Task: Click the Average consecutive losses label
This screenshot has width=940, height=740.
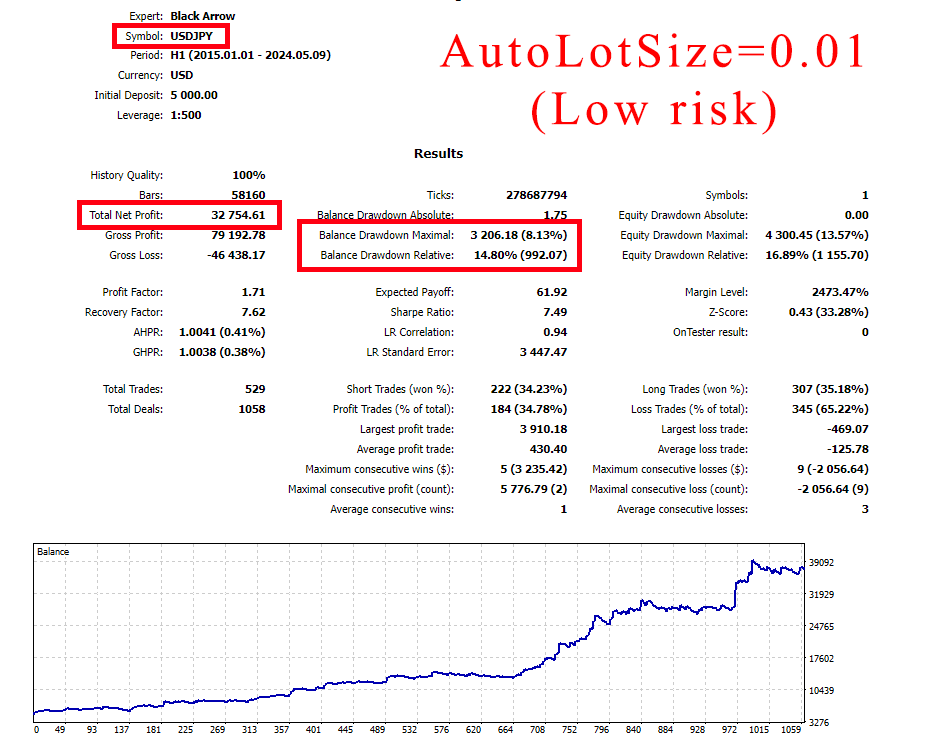Action: [682, 509]
